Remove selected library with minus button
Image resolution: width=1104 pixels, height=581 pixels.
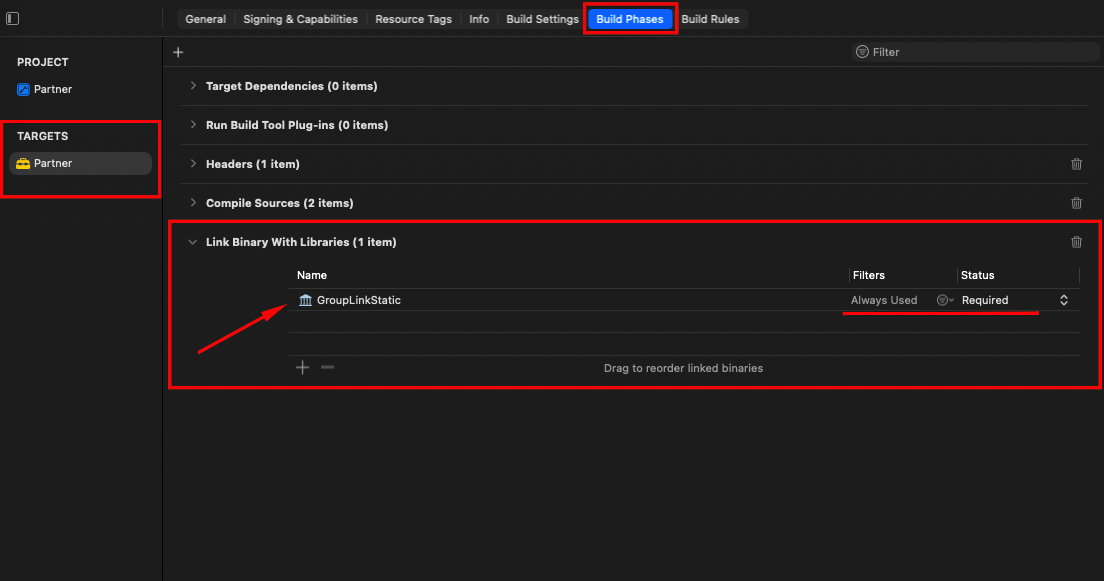327,368
